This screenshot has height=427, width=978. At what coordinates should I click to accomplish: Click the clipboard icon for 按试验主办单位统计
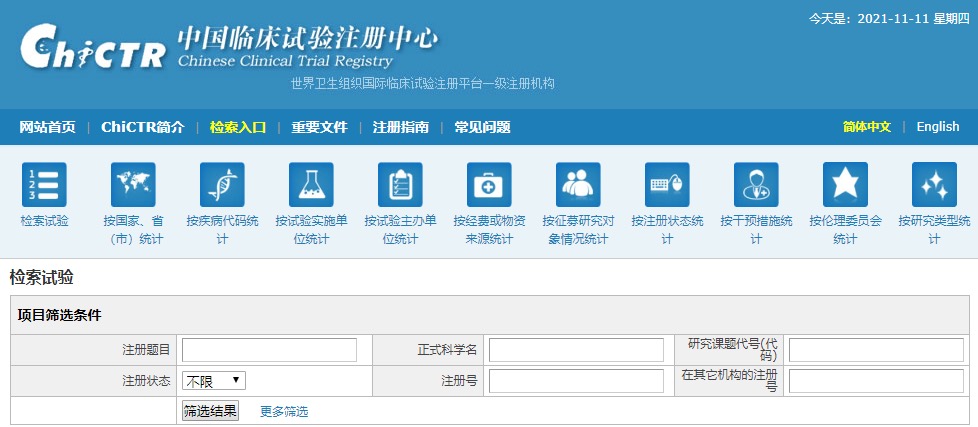pyautogui.click(x=400, y=185)
